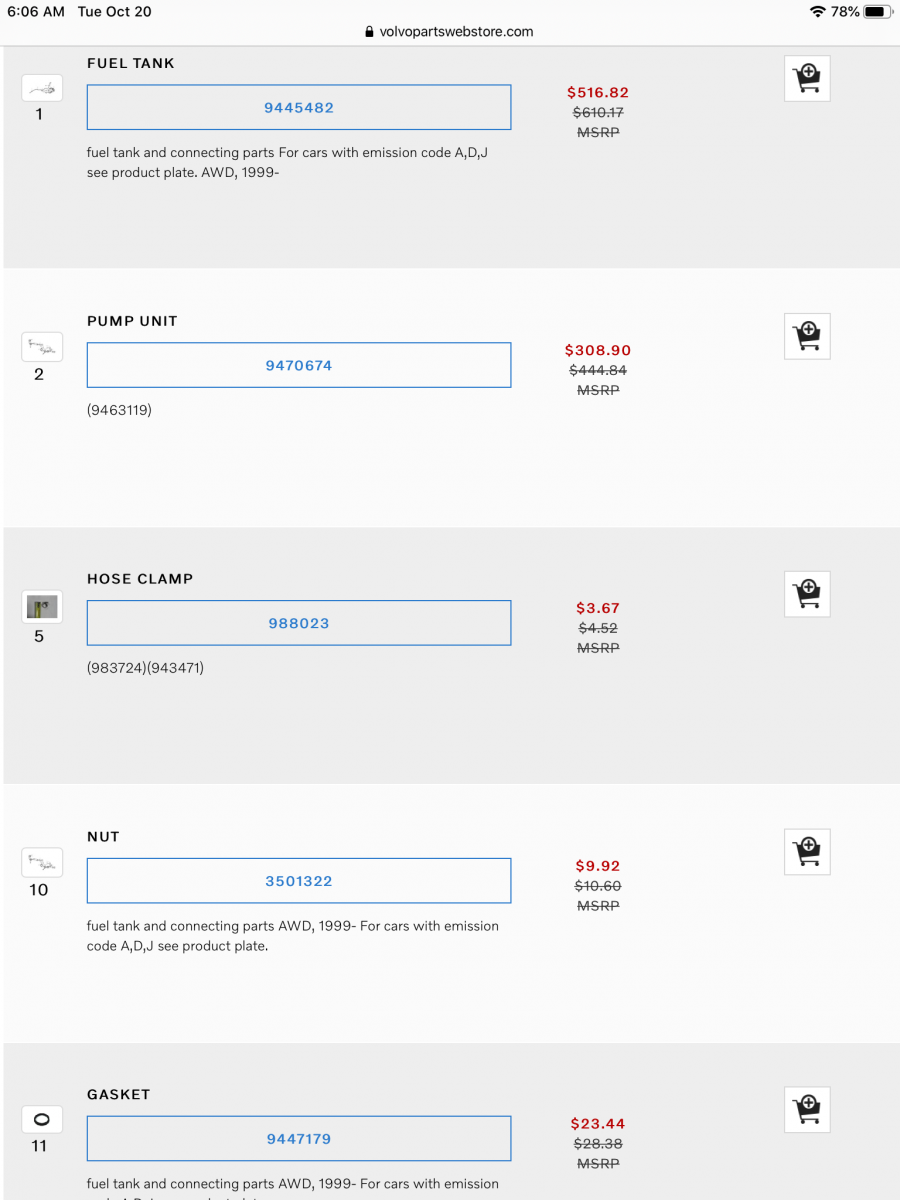900x1200 pixels.
Task: Open Fuel Tank diagram thumbnail
Action: [x=42, y=88]
